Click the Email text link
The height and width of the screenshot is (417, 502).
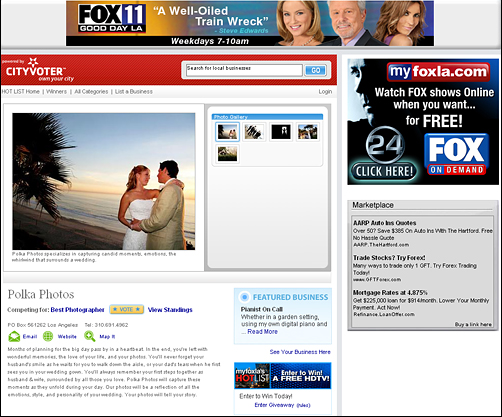[30, 337]
